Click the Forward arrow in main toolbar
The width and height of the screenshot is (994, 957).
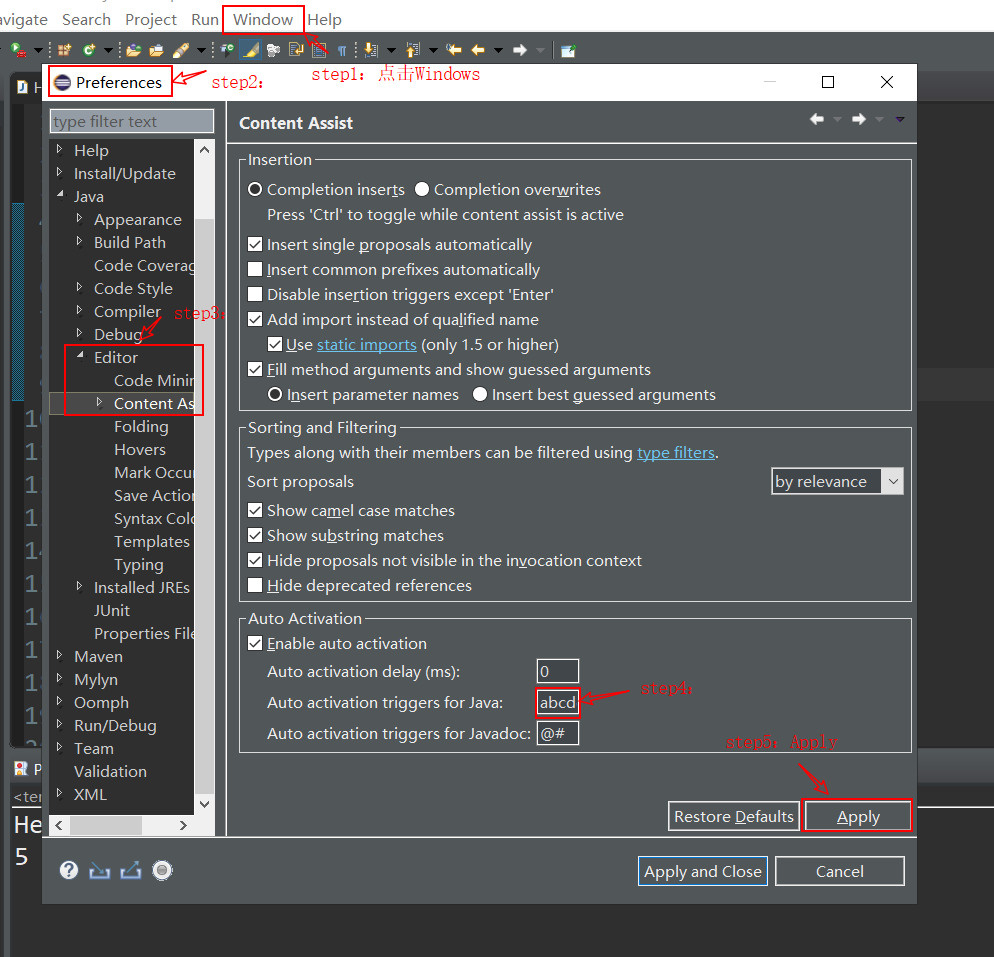click(520, 49)
